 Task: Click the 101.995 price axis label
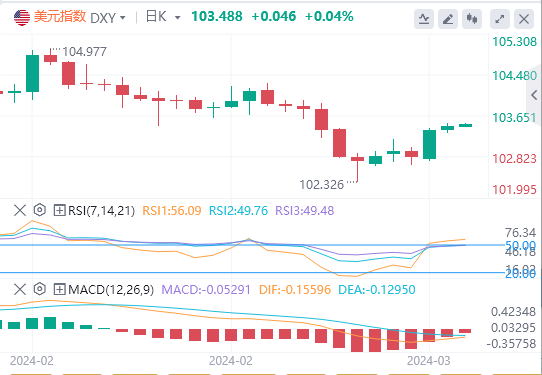coord(515,190)
